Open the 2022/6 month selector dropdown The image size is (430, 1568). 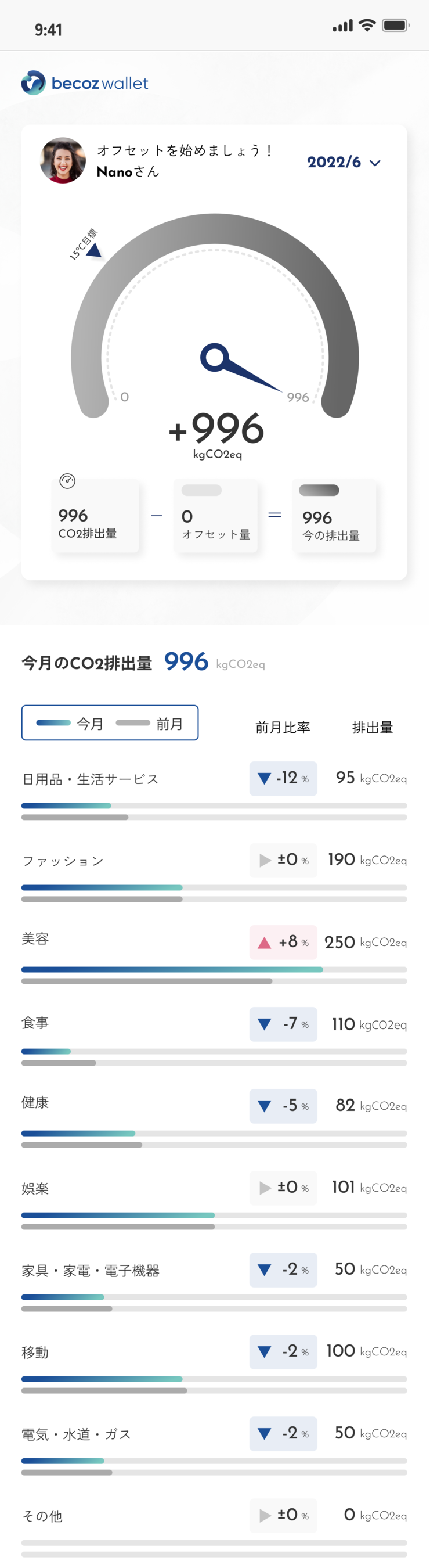click(x=344, y=162)
